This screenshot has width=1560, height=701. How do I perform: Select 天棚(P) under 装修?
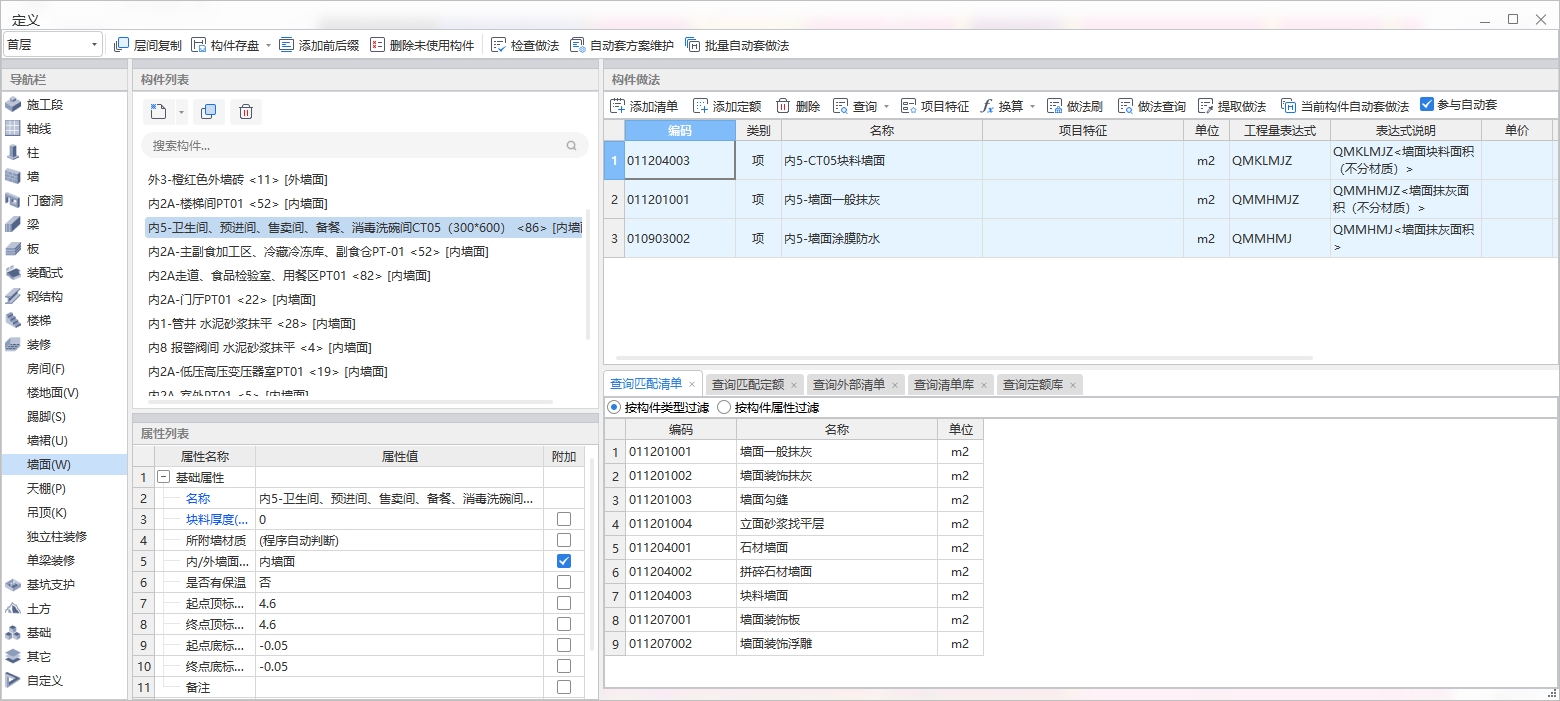click(64, 489)
